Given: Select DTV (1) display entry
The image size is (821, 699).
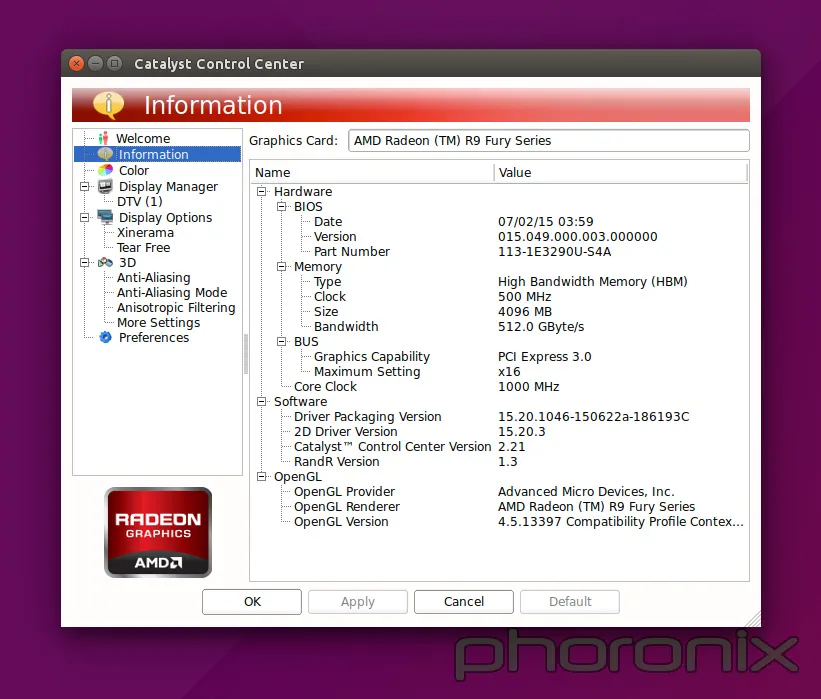Looking at the screenshot, I should (140, 202).
